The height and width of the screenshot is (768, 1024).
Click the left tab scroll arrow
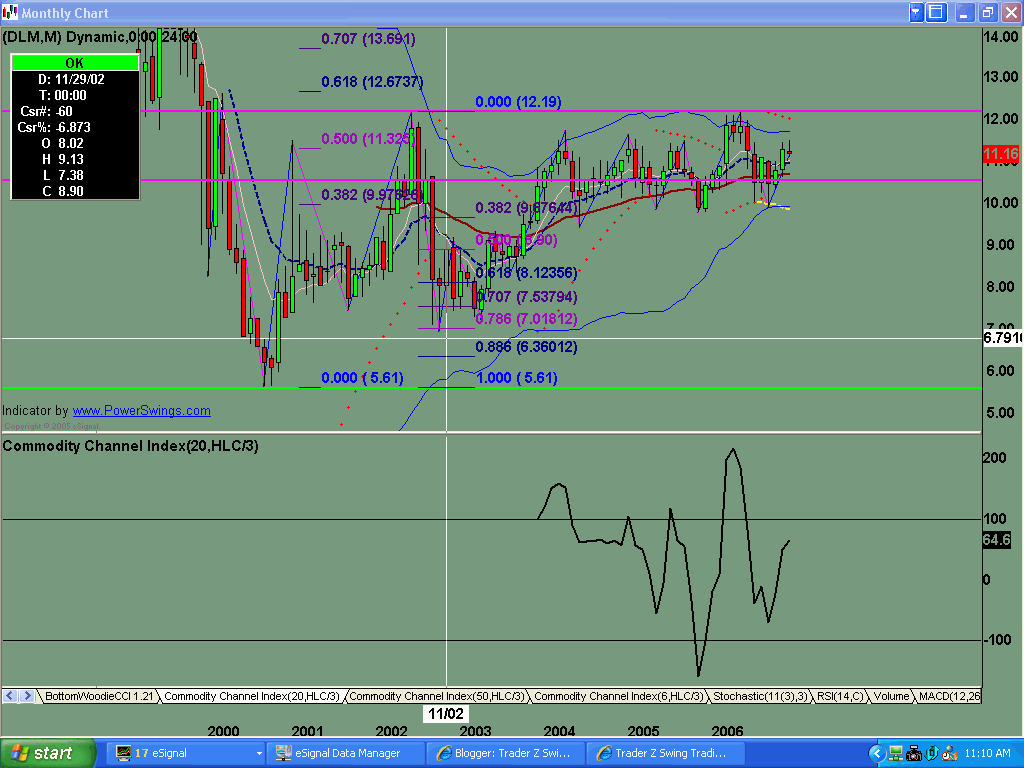(x=10, y=696)
